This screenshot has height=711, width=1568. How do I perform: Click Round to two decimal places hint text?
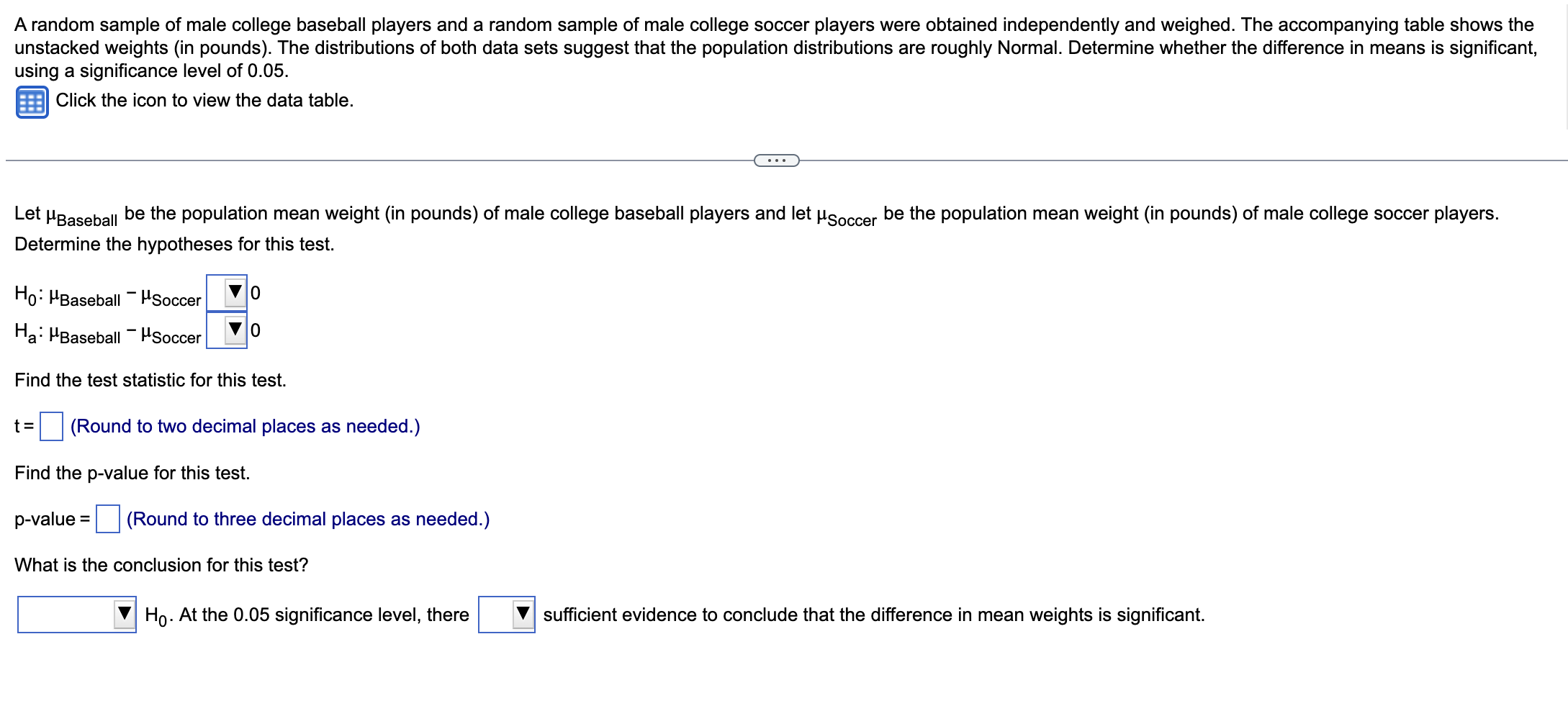[x=245, y=426]
